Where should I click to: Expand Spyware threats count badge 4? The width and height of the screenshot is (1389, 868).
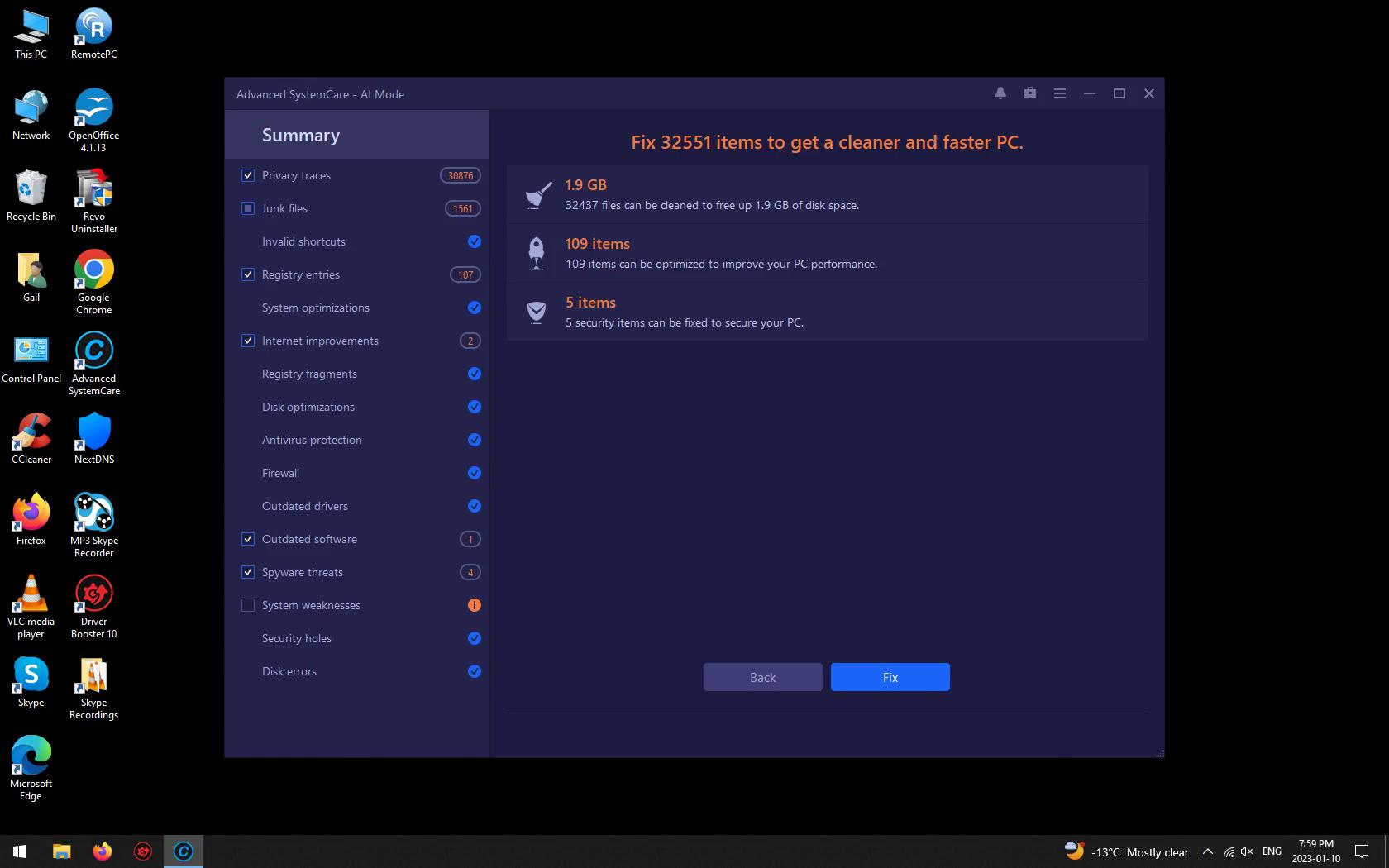point(470,572)
